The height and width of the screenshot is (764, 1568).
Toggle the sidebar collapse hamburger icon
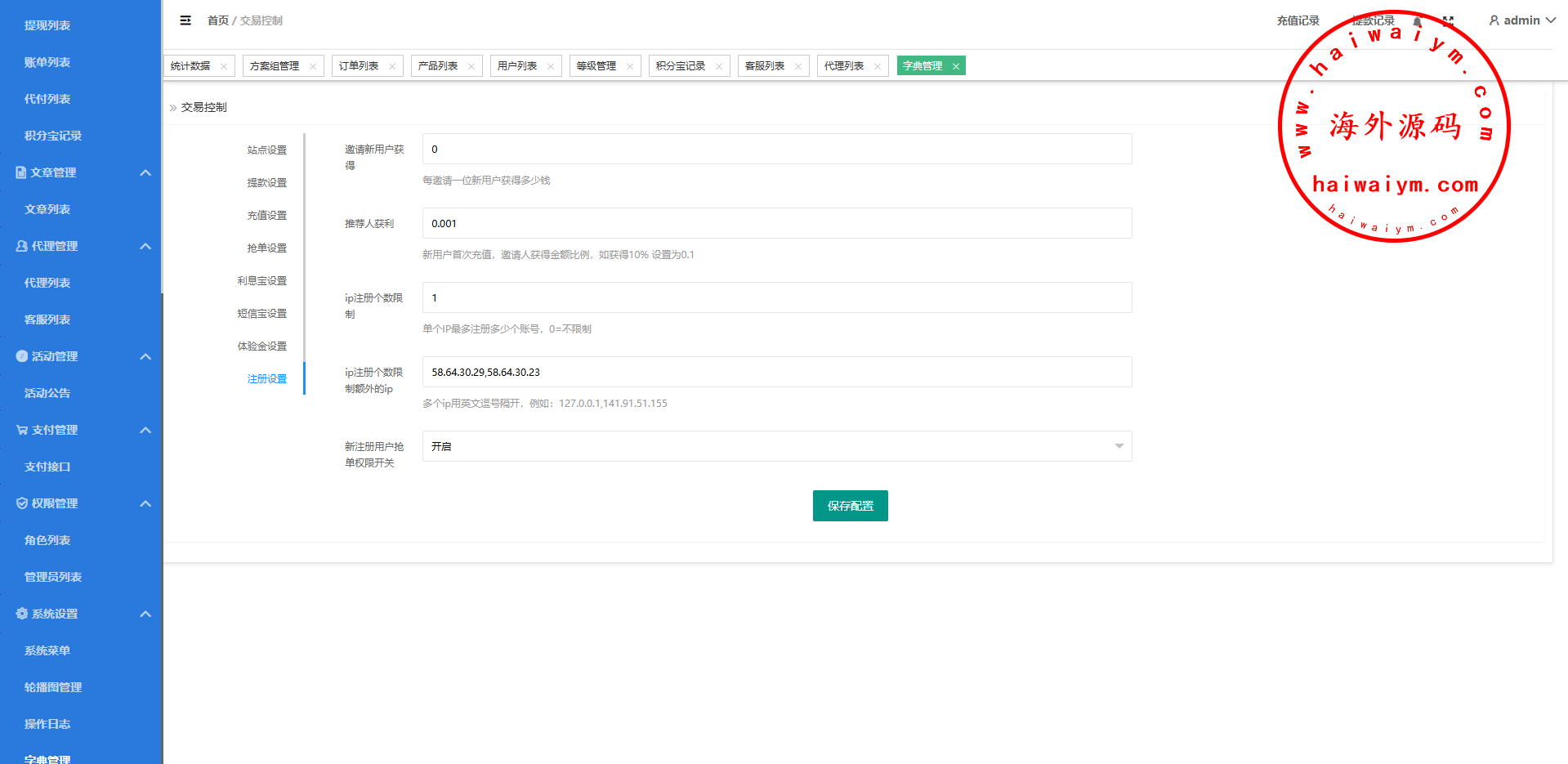185,20
